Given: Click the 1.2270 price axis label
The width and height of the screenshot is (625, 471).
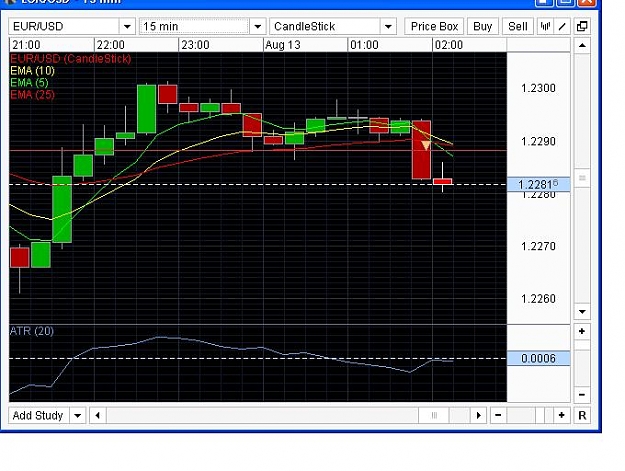Looking at the screenshot, I should click(538, 246).
